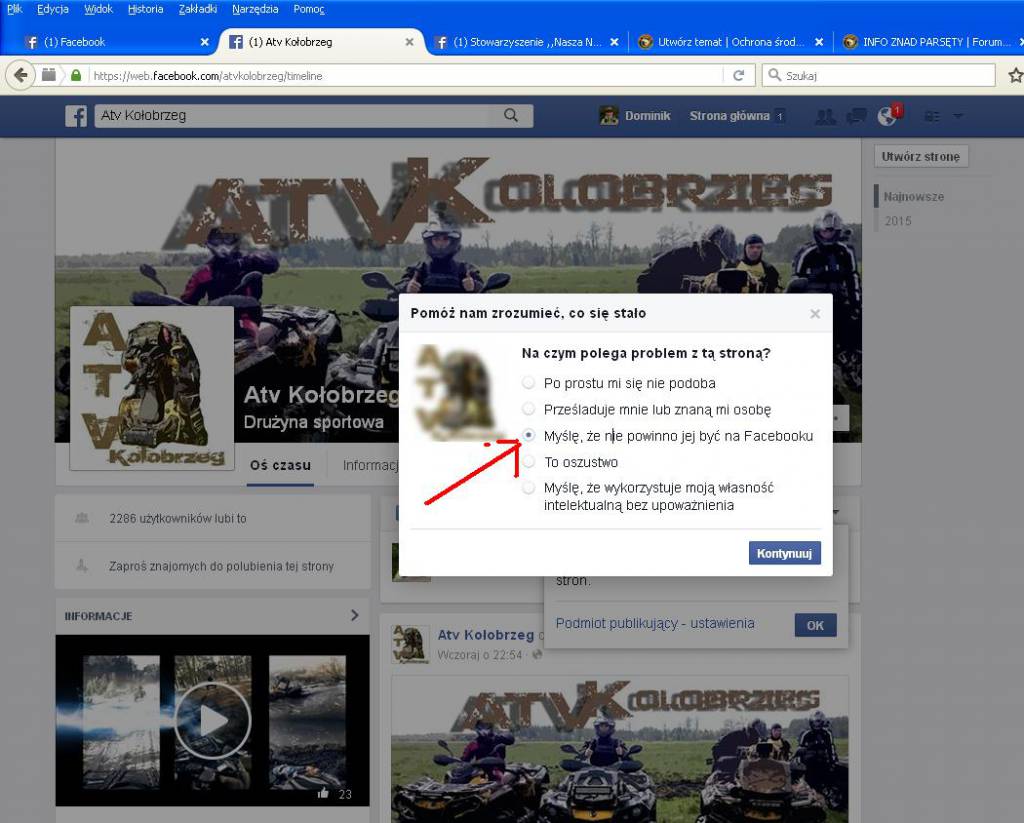
Task: Open the friend requests icon
Action: pos(825,116)
